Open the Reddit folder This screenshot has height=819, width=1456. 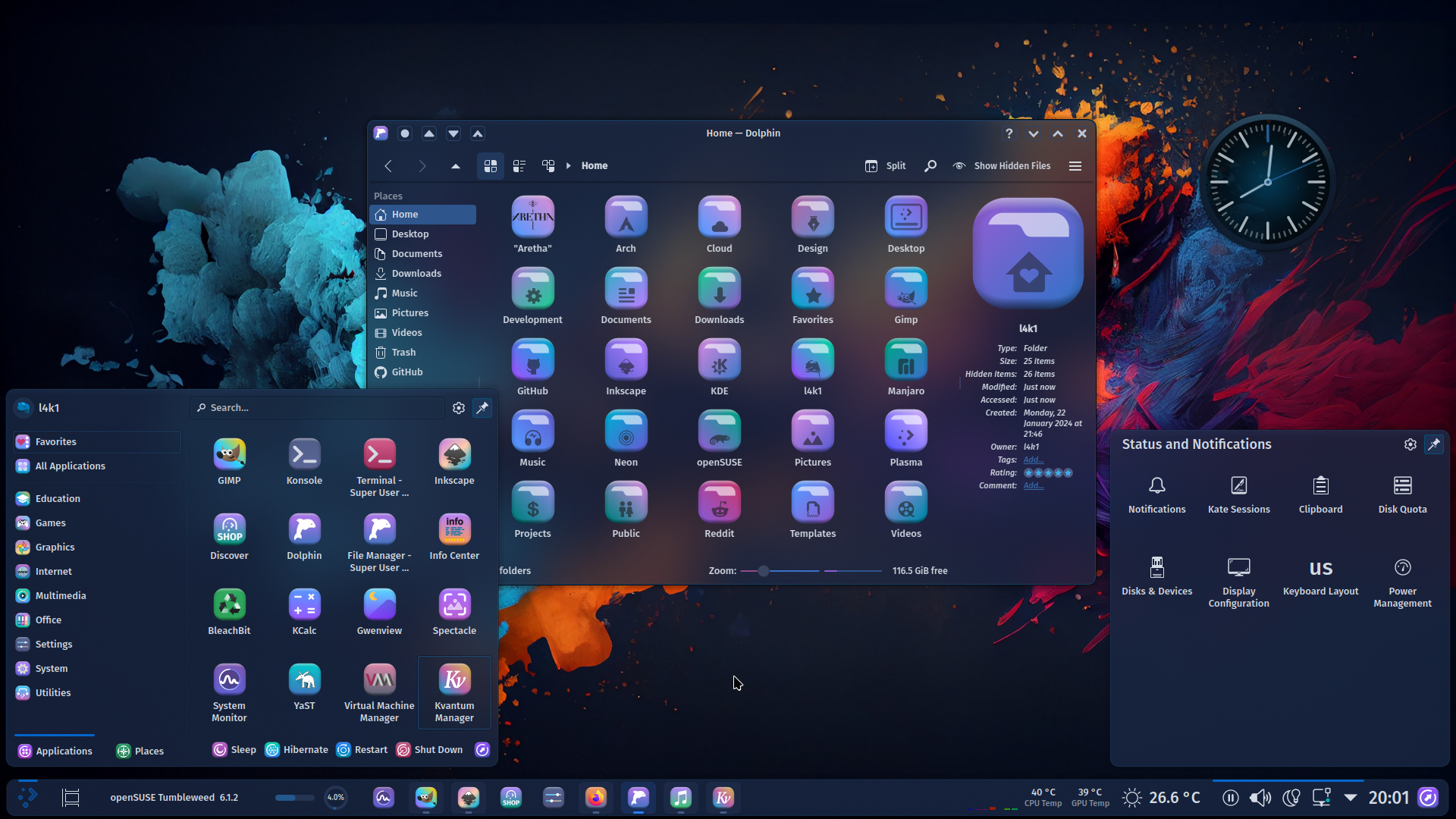(x=719, y=510)
